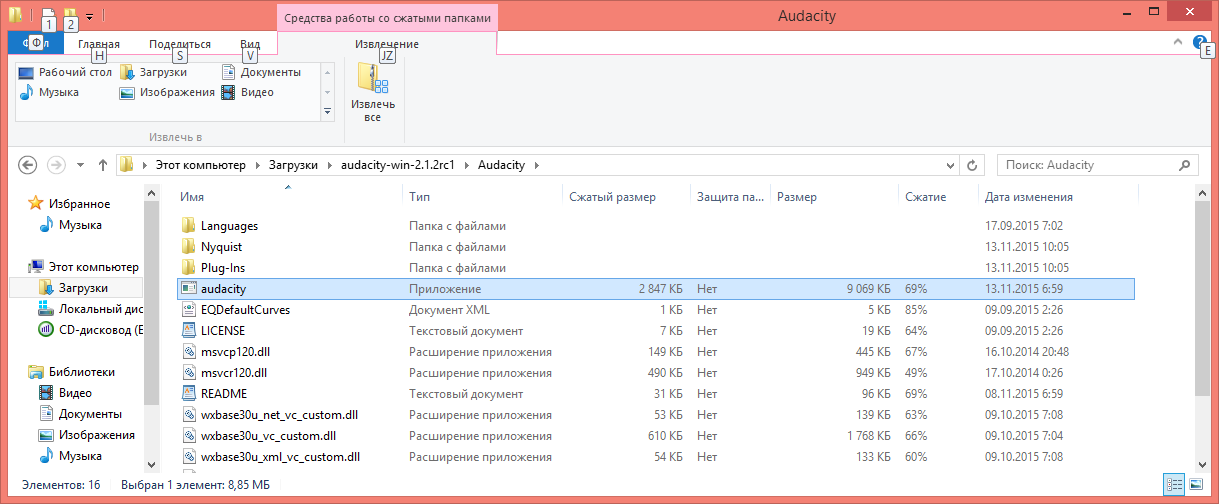Viewport: 1219px width, 504px height.
Task: Switch to large thumbnails view icon
Action: [1196, 484]
